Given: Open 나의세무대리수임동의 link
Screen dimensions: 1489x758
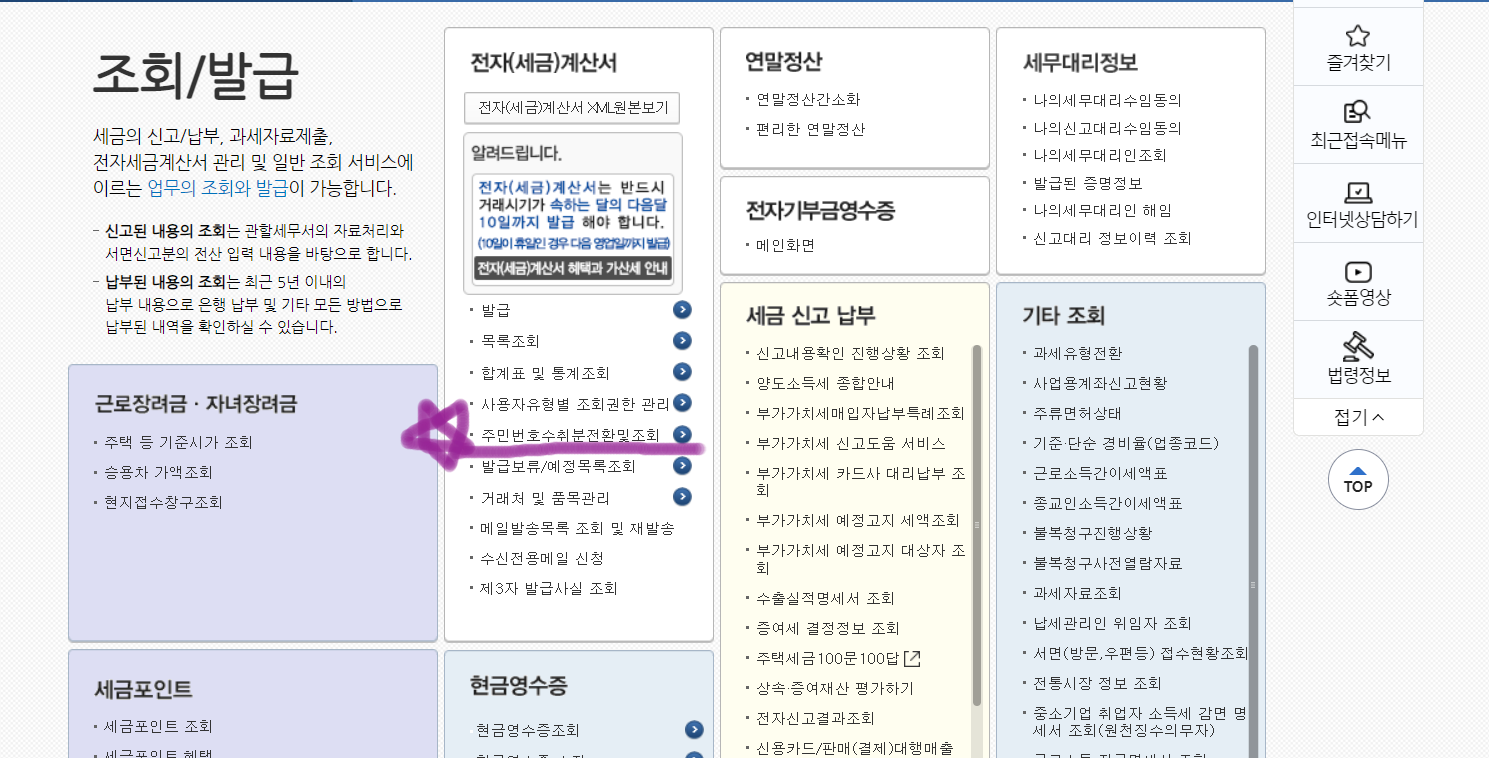Looking at the screenshot, I should click(x=1108, y=100).
